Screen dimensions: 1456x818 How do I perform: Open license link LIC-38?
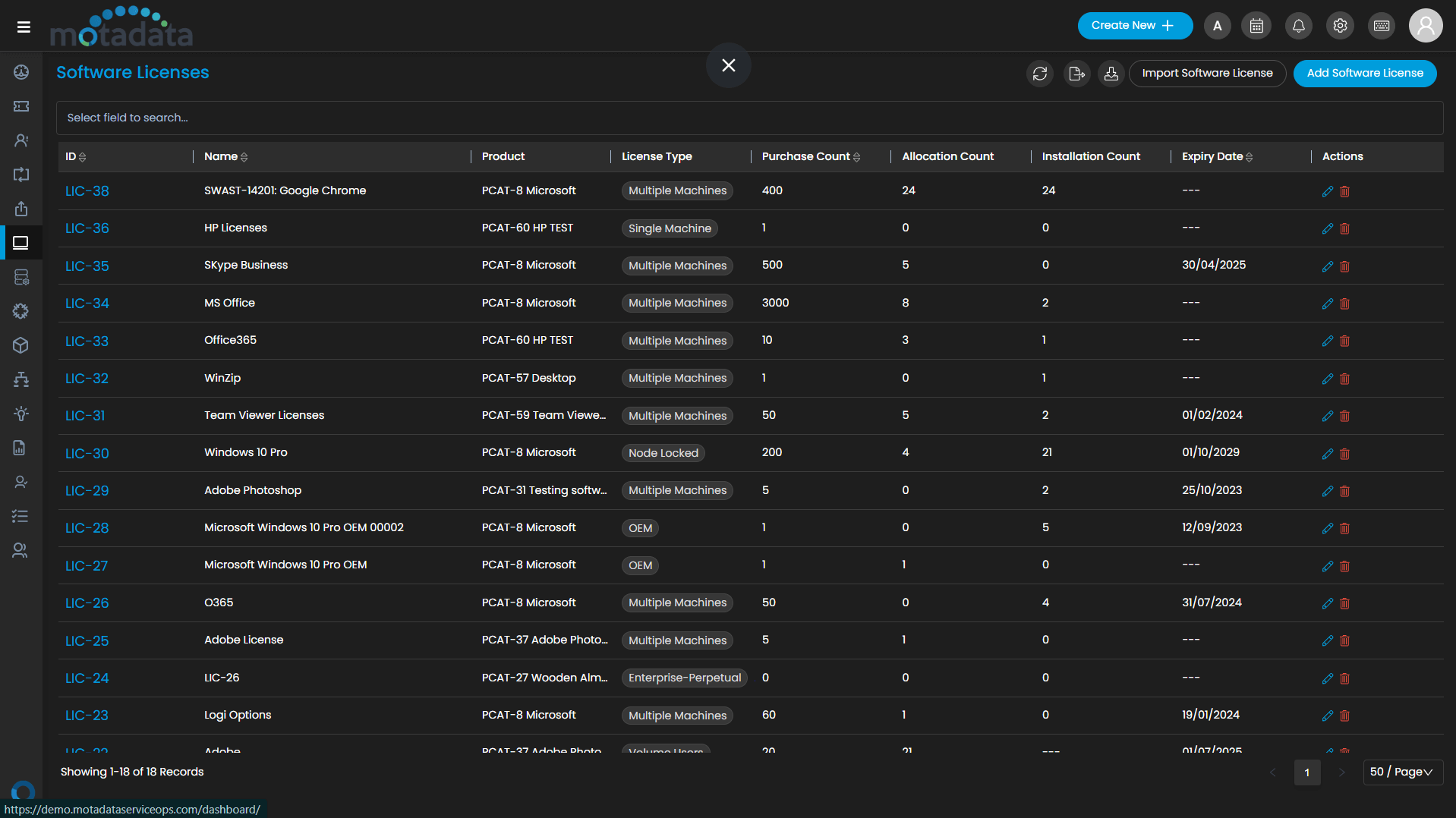[x=87, y=191]
